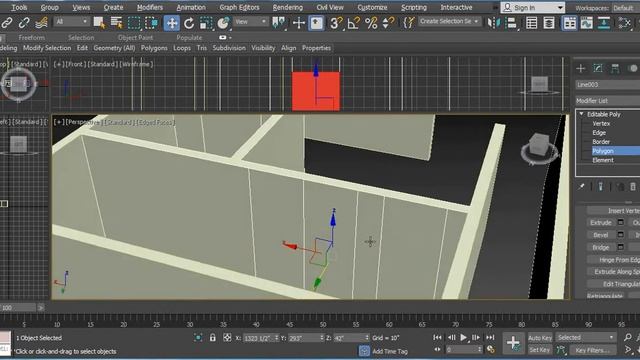The height and width of the screenshot is (360, 640).
Task: Click the Bevel button
Action: [x=601, y=235]
